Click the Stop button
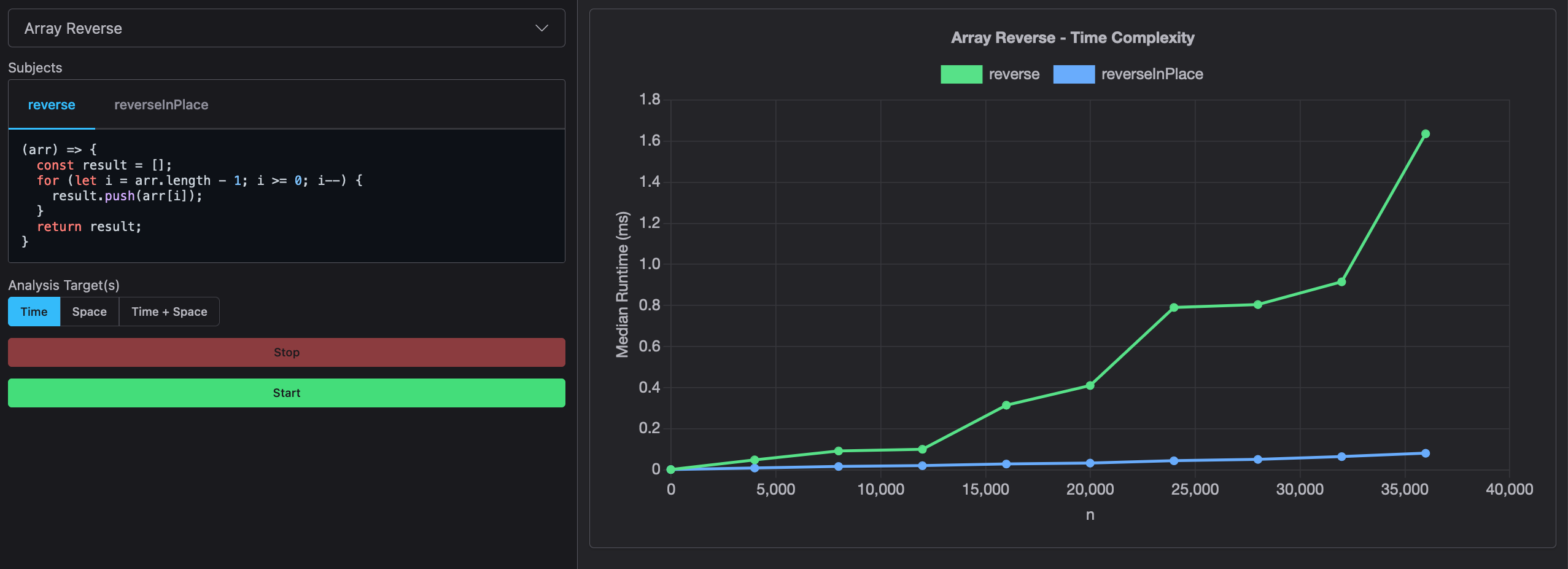This screenshot has height=569, width=1568. coord(286,352)
